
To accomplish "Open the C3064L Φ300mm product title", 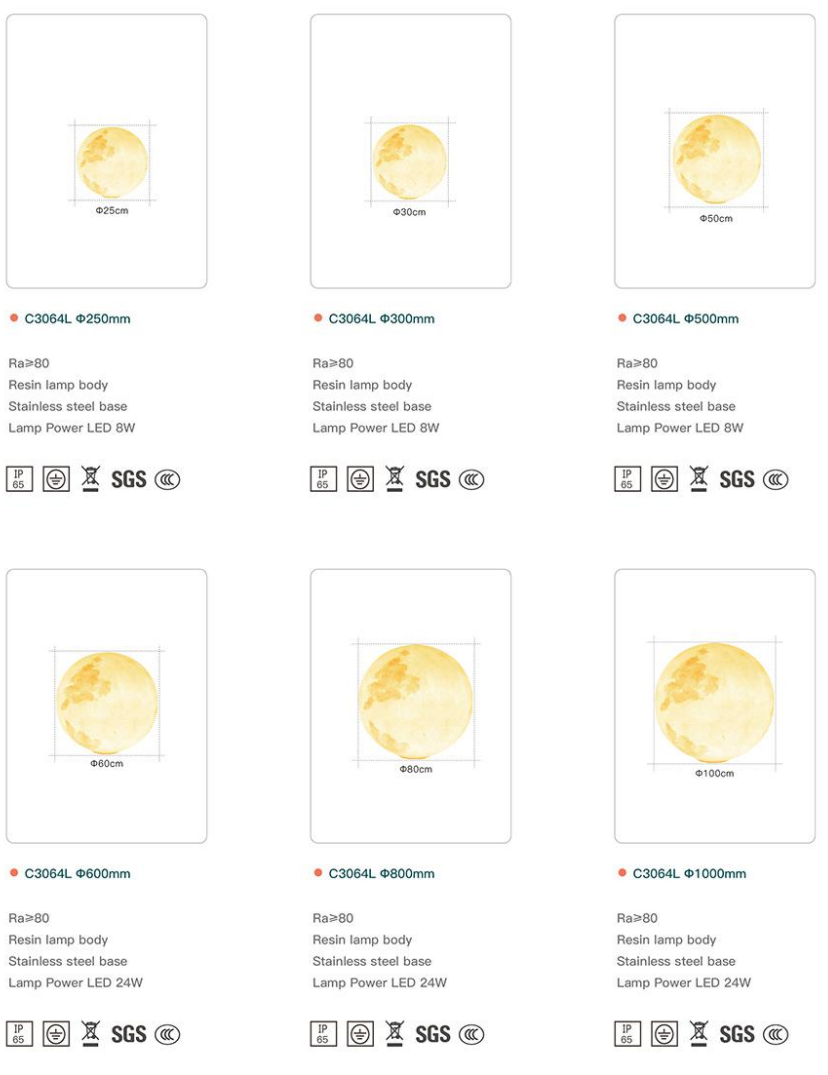I will coord(381,319).
